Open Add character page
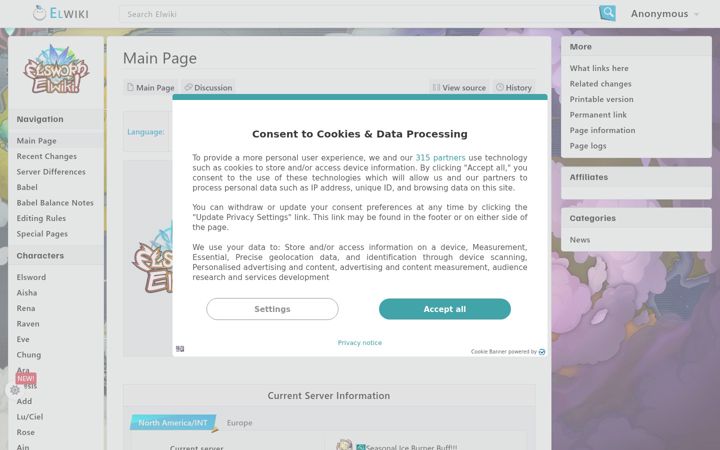Screen dimensions: 720x450 (24, 401)
